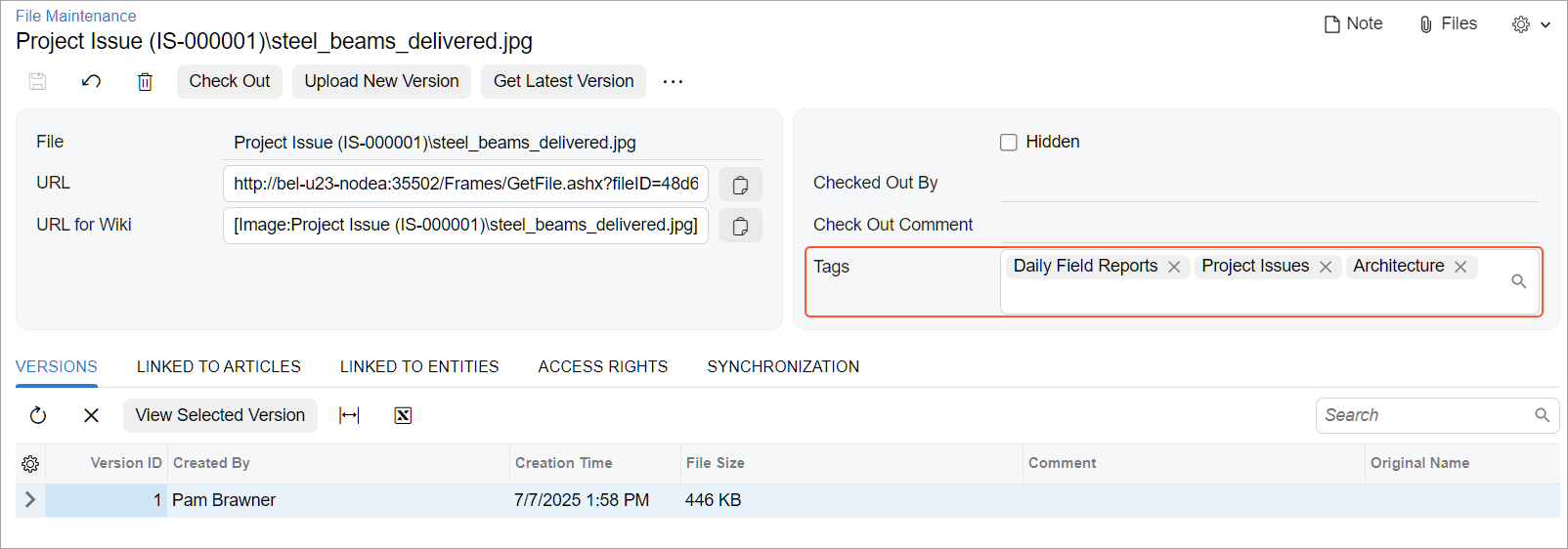Image resolution: width=1568 pixels, height=549 pixels.
Task: Remove the Daily Field Reports tag
Action: 1174,267
